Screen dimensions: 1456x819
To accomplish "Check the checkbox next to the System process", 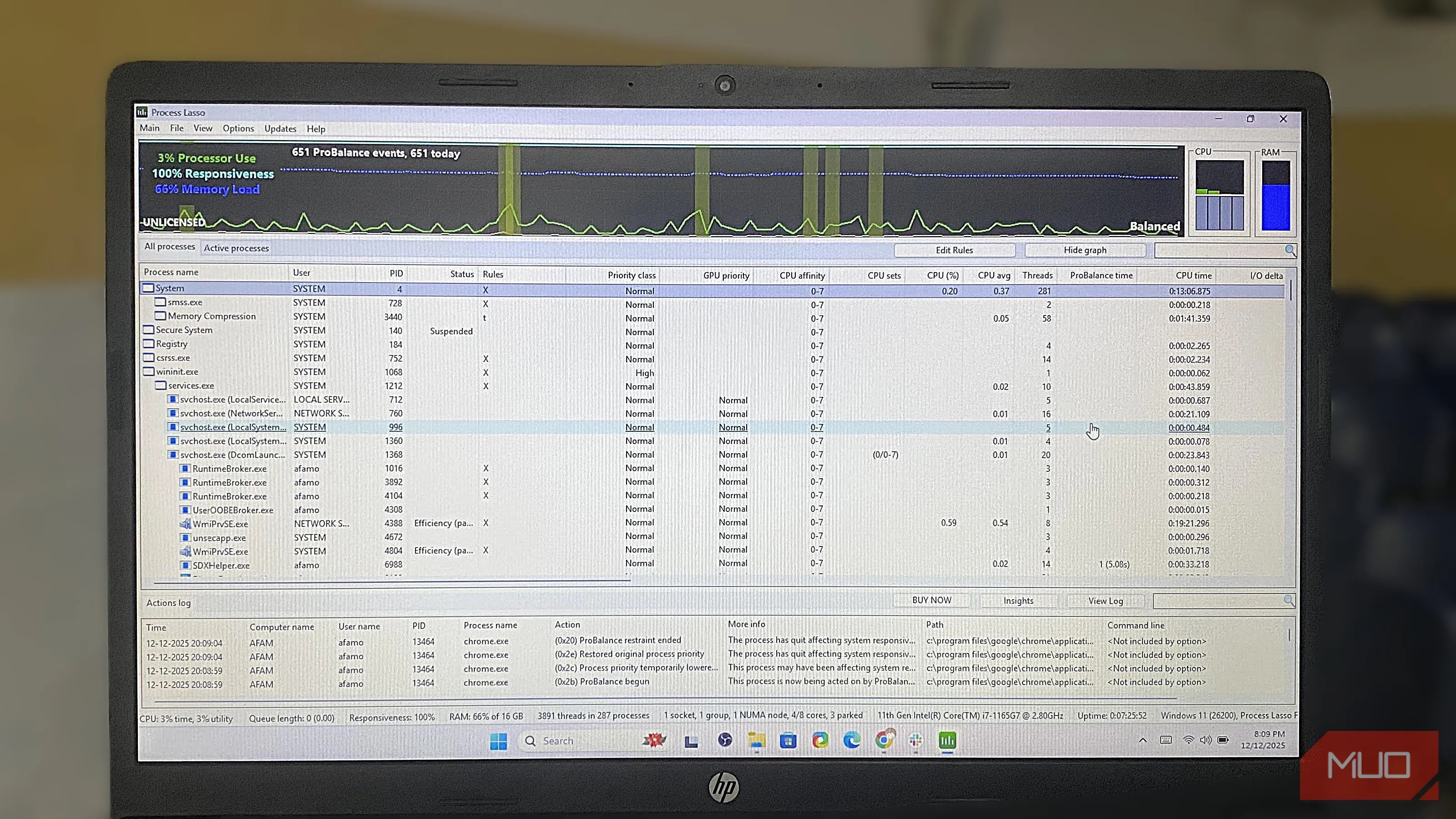I will coord(148,288).
